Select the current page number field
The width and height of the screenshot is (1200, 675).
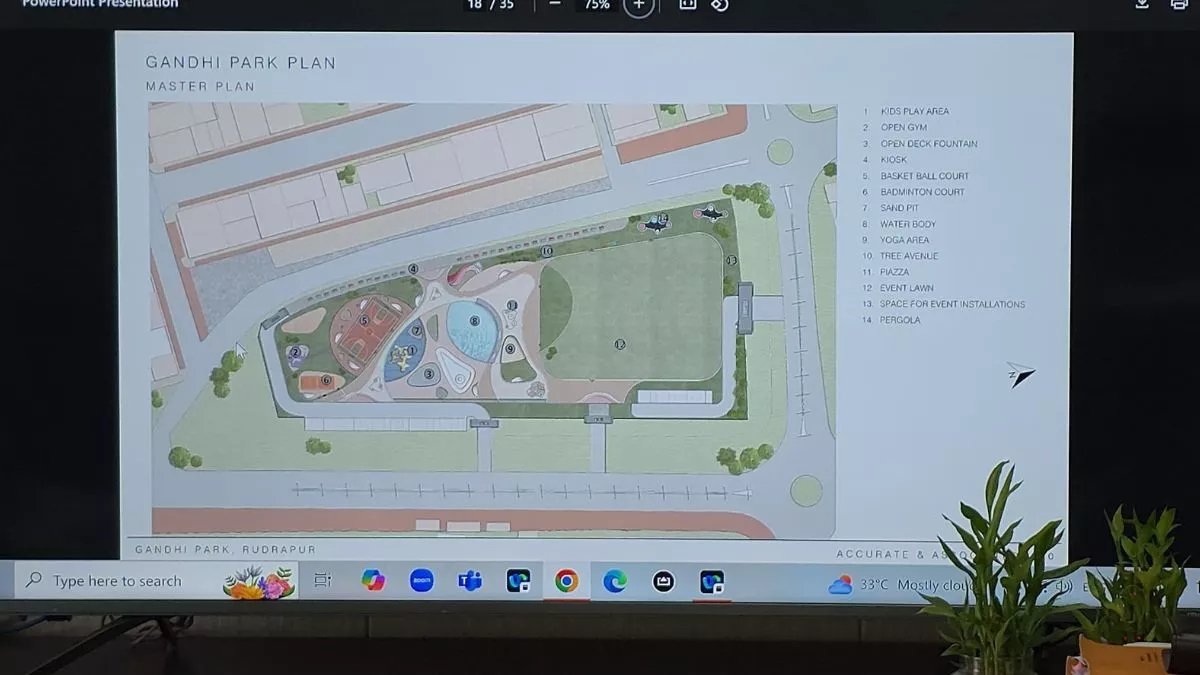(475, 5)
